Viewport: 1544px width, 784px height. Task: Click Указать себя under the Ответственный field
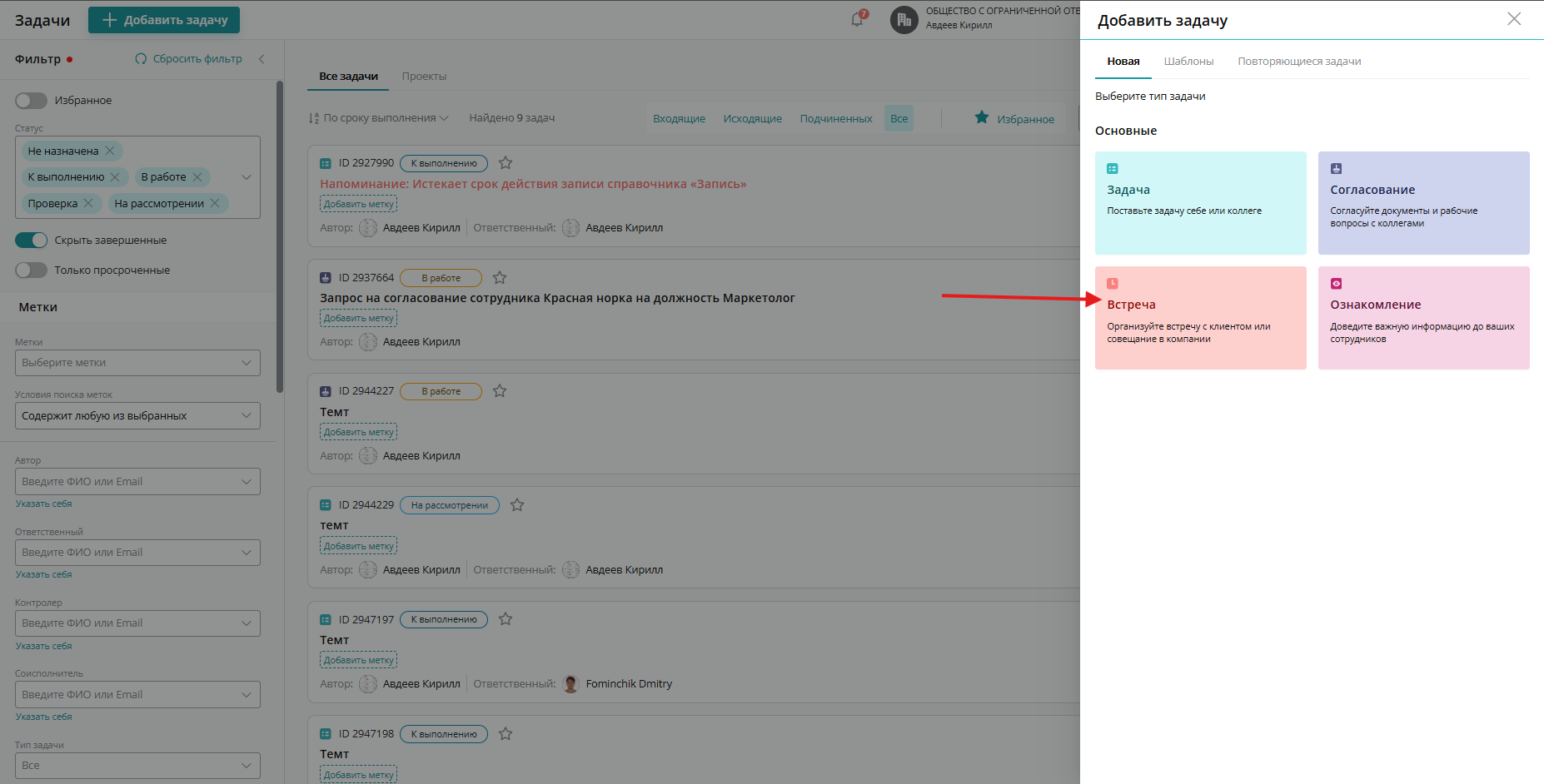click(x=43, y=575)
